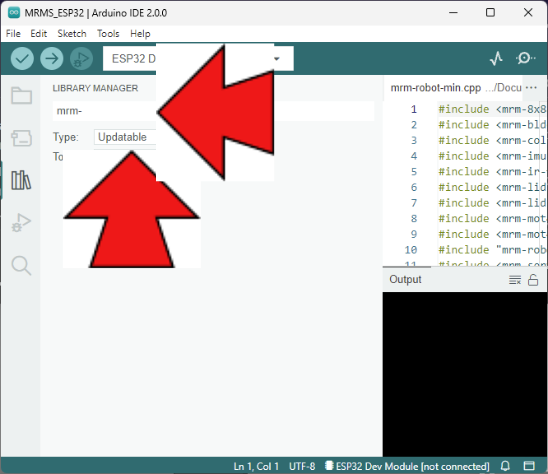
Task: Click the library search field containing mrm-
Action: [213, 111]
